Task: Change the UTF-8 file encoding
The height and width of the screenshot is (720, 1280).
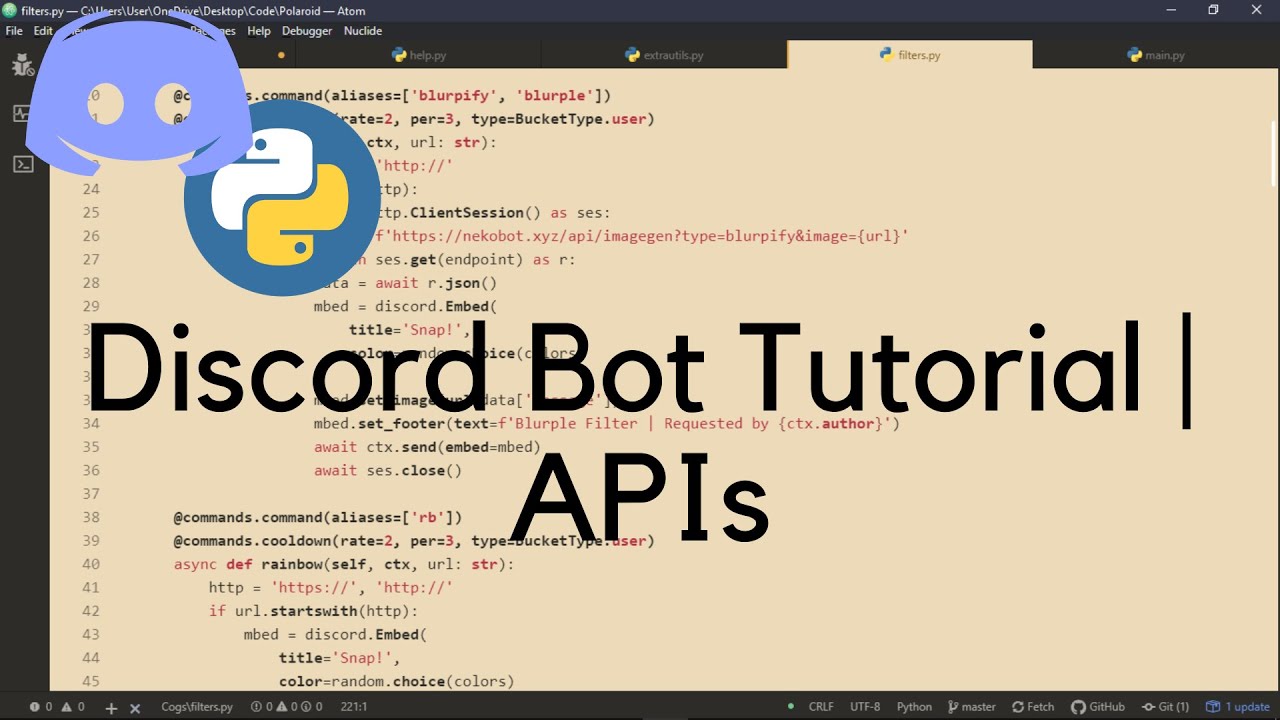Action: point(865,707)
